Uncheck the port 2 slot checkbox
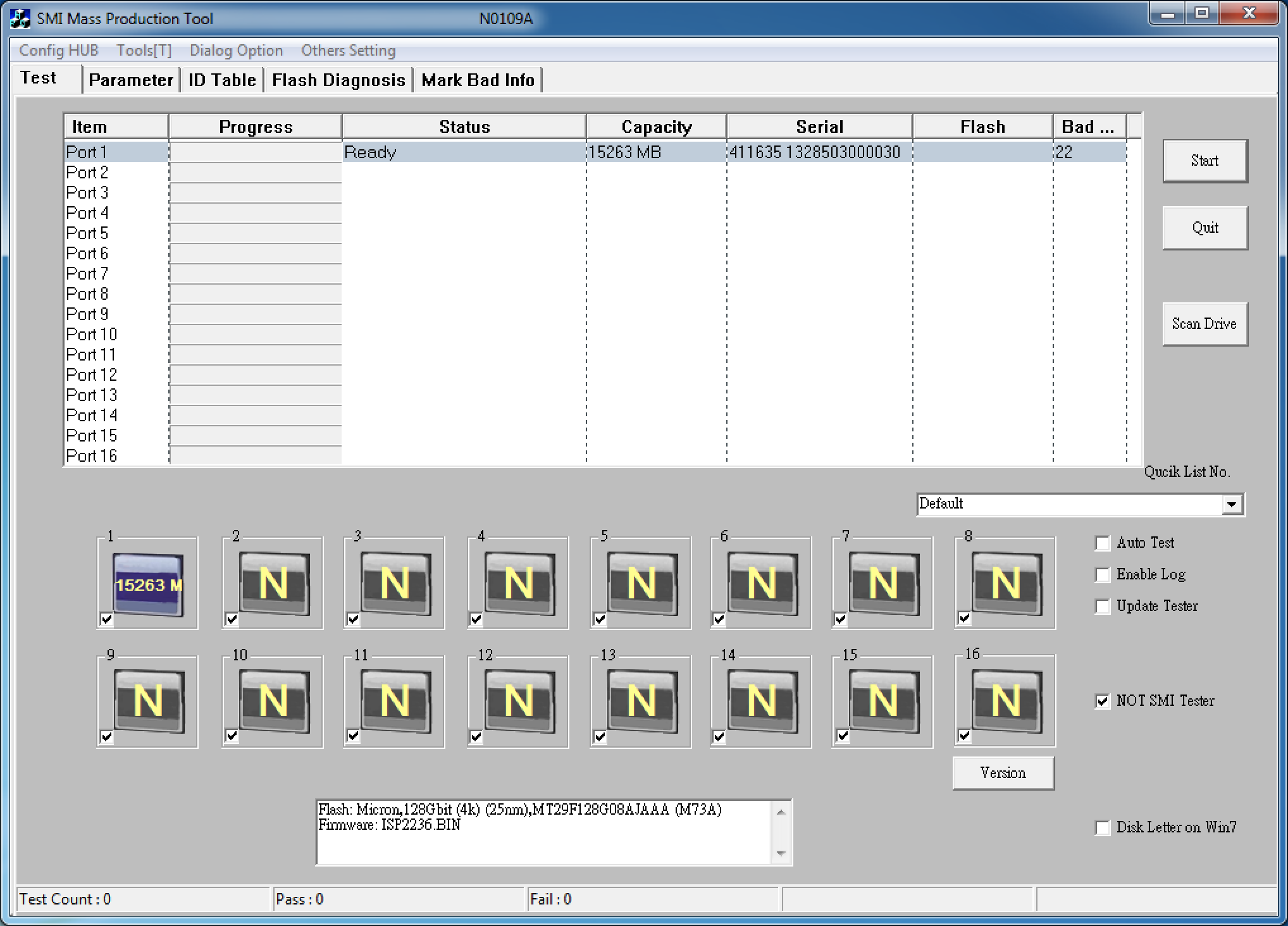This screenshot has height=926, width=1288. point(232,619)
